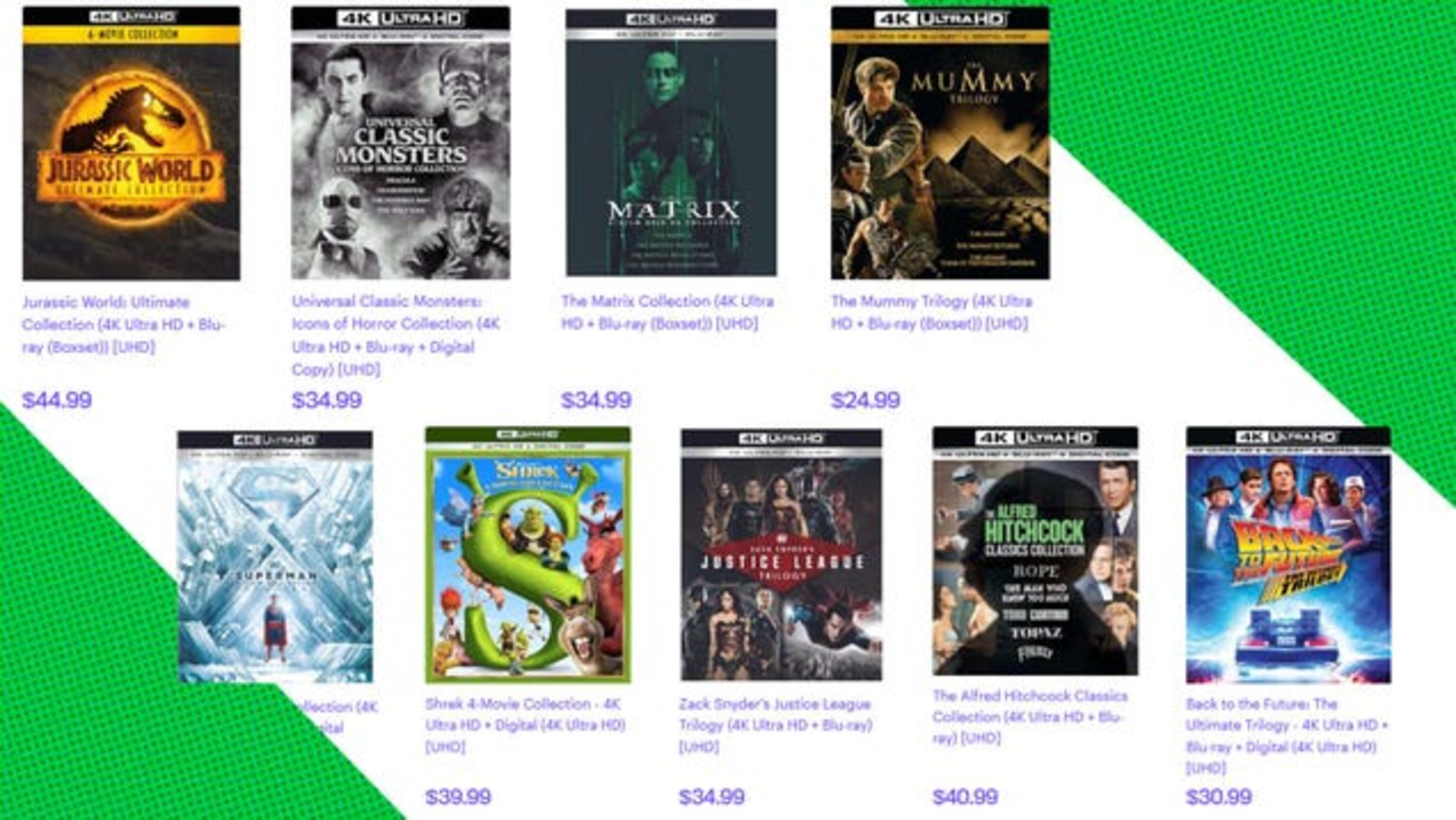Select the $24.99 Mummy Trilogy price
Screen dimensions: 1456x820
866,400
